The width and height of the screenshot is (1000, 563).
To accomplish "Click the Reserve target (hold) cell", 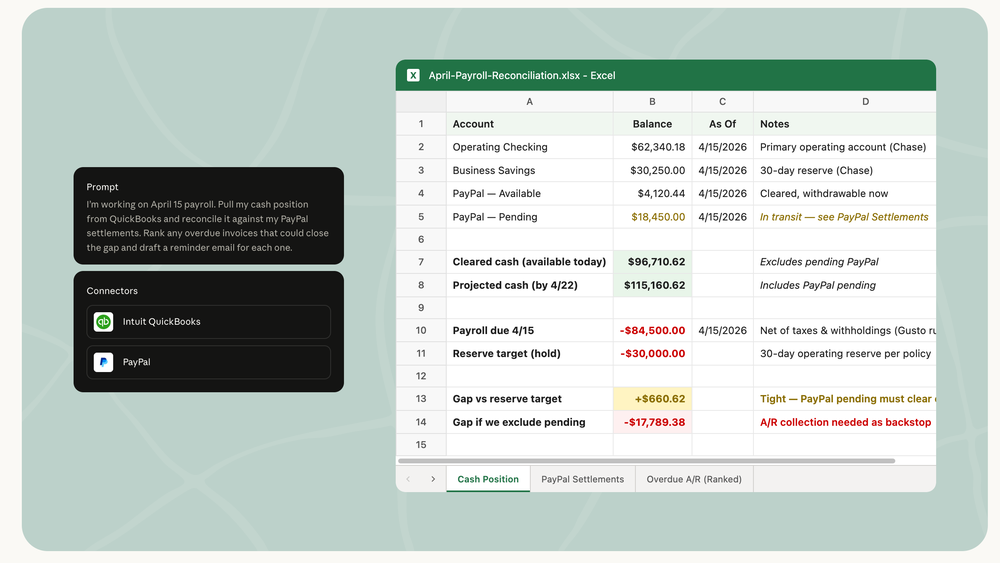I will click(529, 353).
